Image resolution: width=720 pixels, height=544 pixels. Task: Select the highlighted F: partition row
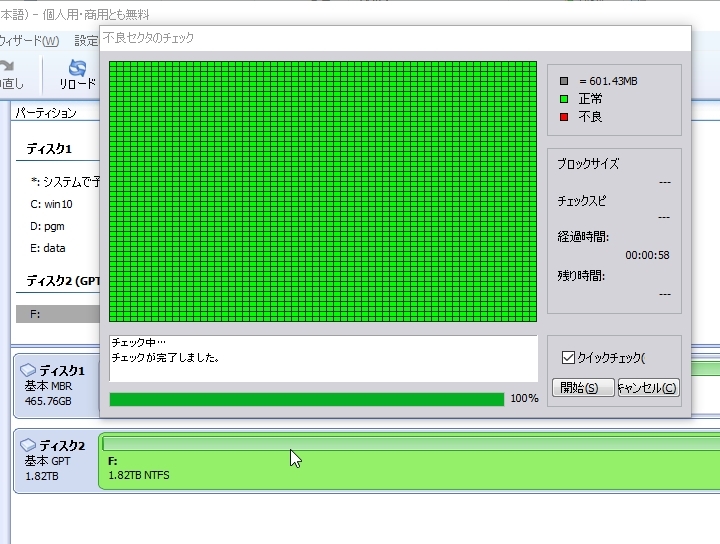tap(58, 314)
